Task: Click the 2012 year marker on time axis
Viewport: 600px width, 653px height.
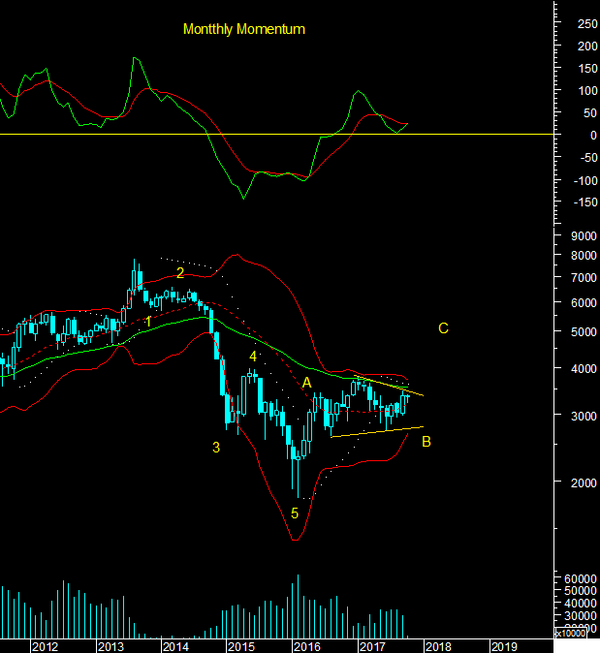Action: (x=44, y=646)
